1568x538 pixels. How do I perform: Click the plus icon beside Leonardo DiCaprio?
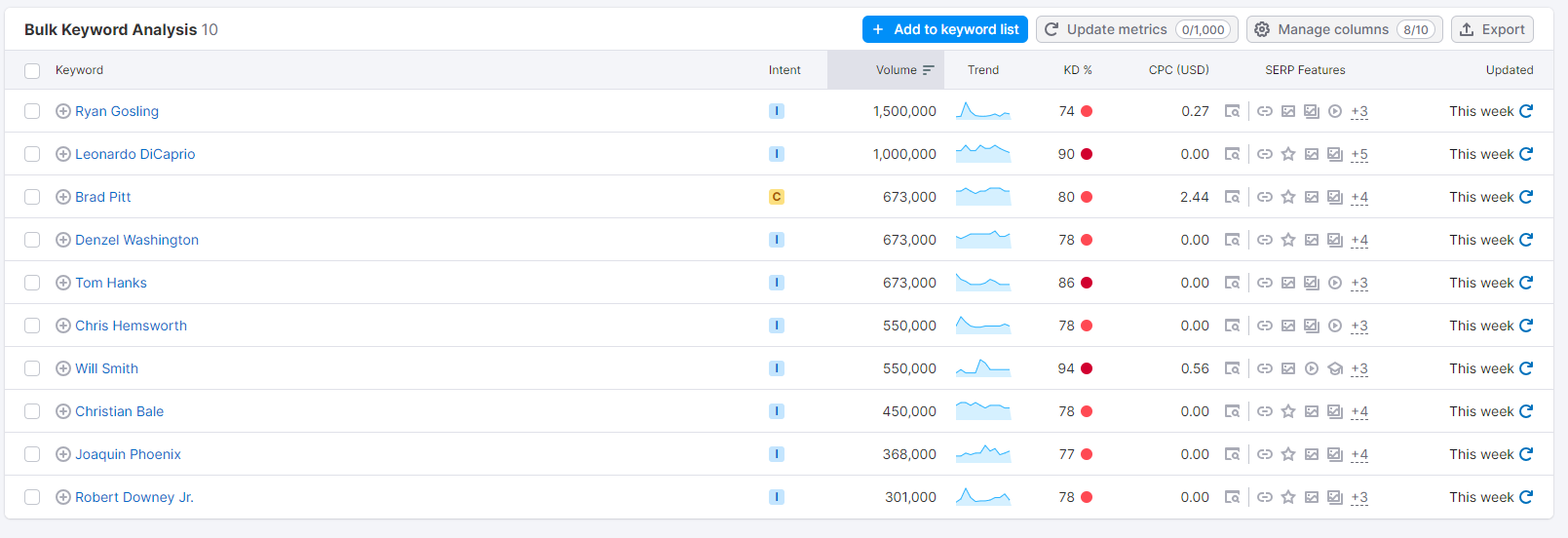tap(63, 154)
